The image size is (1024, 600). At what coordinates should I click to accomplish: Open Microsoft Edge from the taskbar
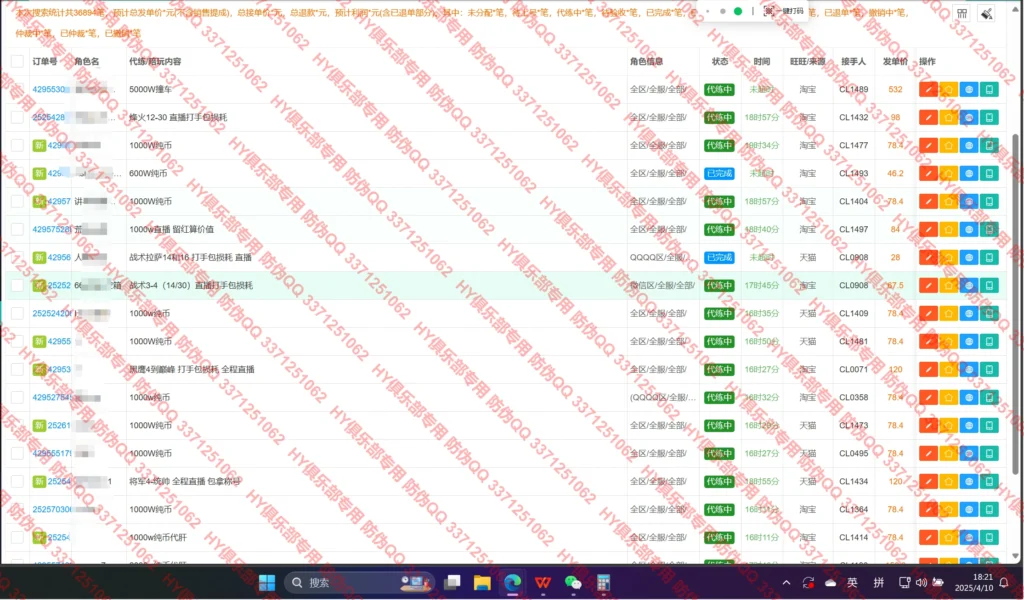513,582
